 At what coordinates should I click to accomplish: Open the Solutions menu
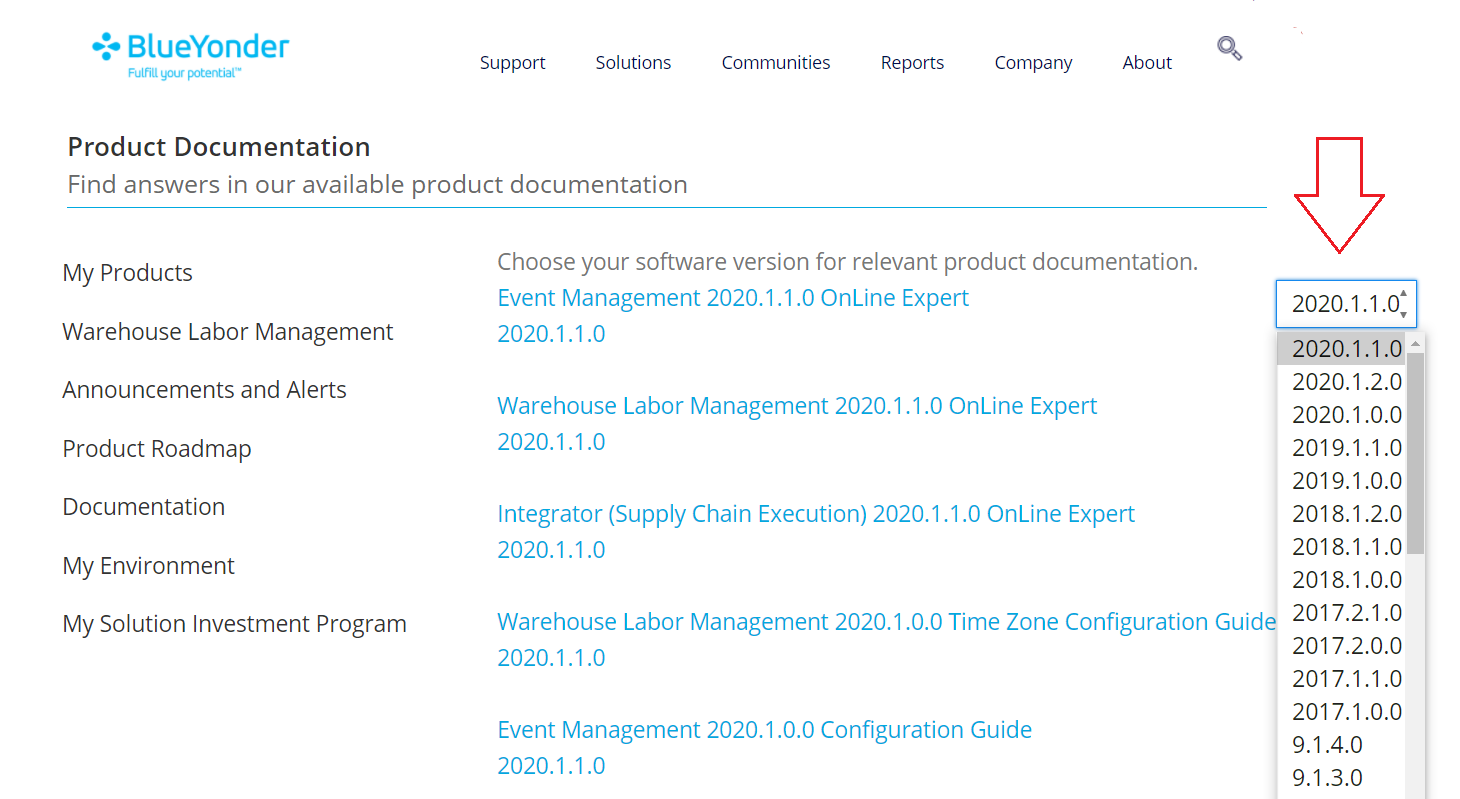pos(633,63)
